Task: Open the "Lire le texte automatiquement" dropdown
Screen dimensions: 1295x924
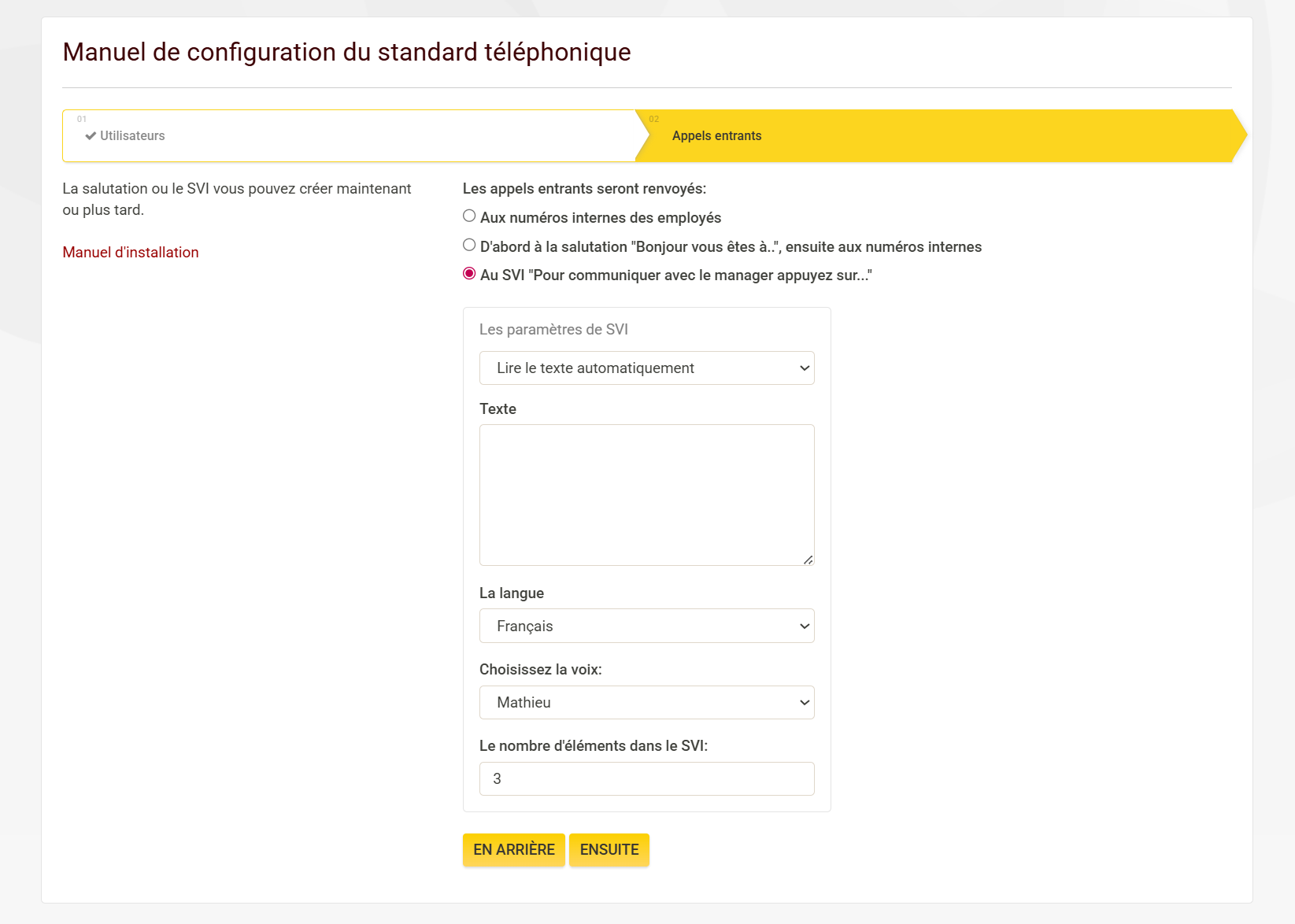Action: [646, 368]
